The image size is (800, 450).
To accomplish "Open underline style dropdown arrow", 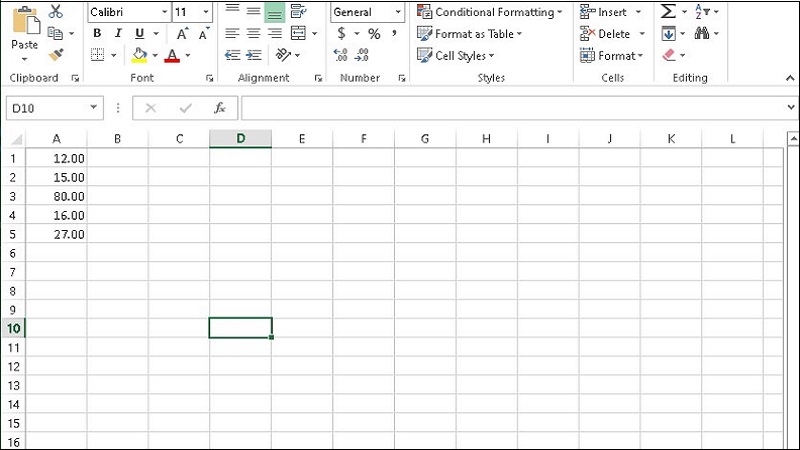I will pyautogui.click(x=156, y=34).
